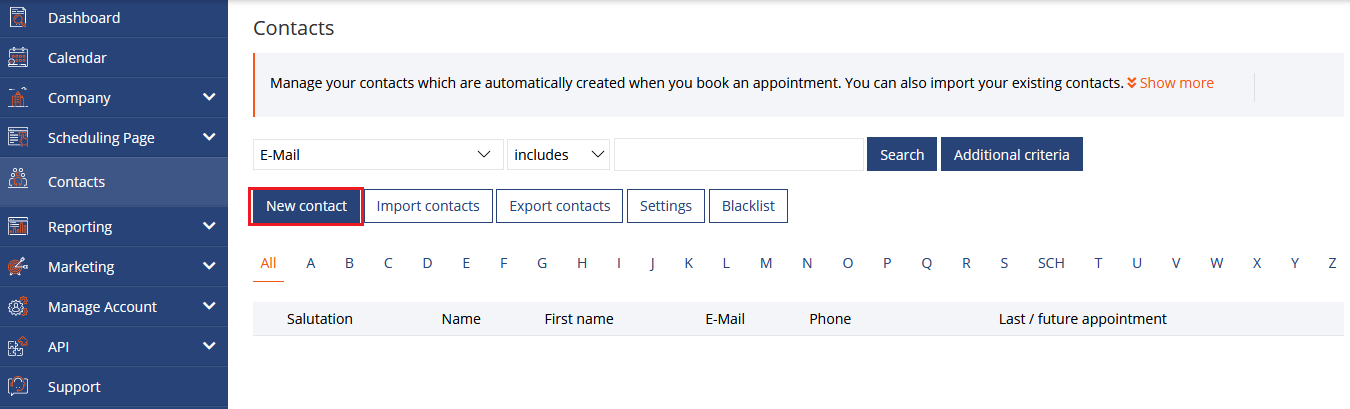Expand the Scheduling Page chevron
The width and height of the screenshot is (1350, 409).
coord(209,137)
